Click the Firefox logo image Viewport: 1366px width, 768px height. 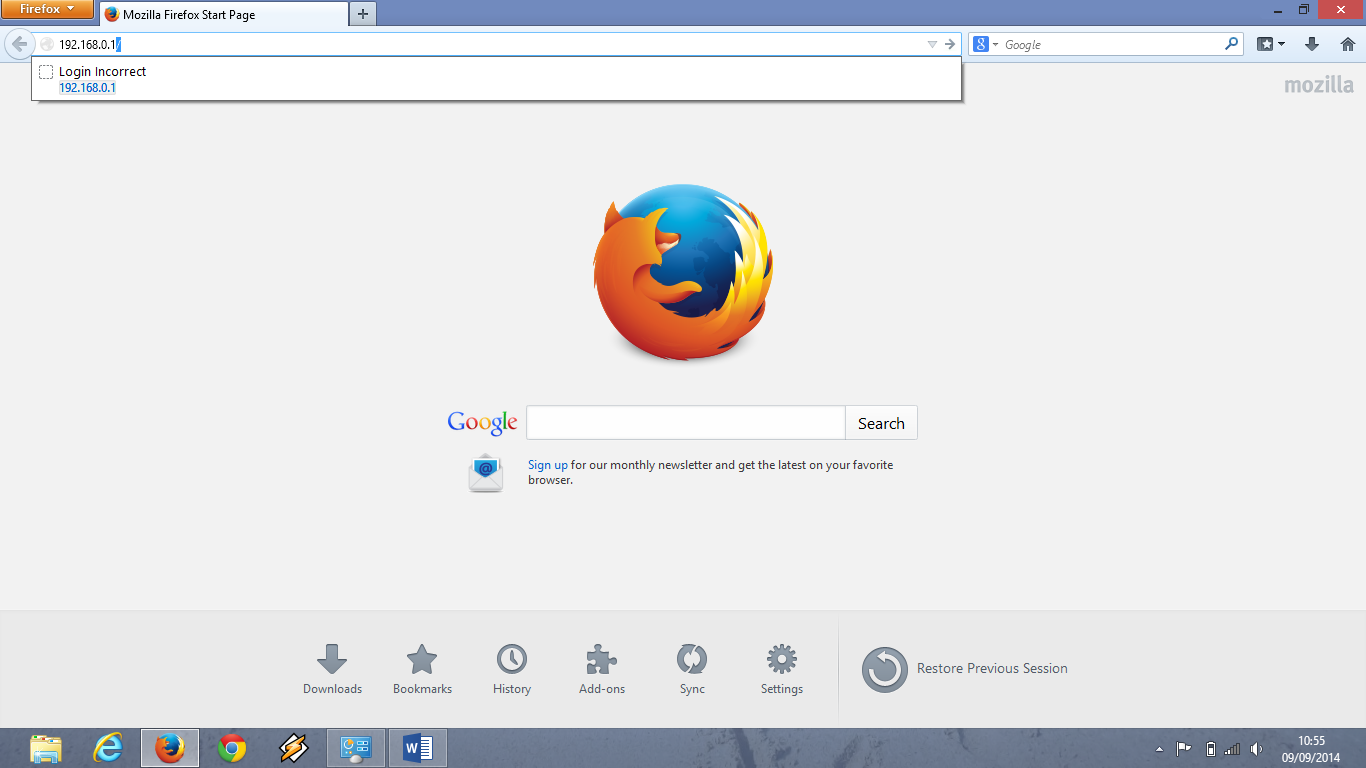pos(683,272)
